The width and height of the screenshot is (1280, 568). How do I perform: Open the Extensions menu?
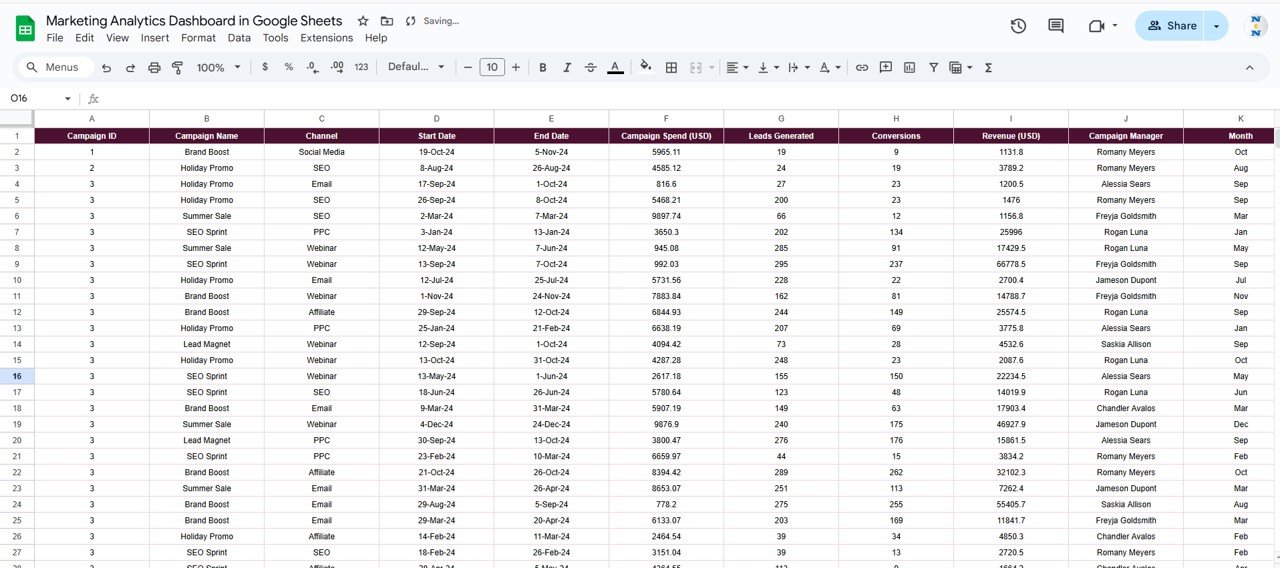pos(326,38)
